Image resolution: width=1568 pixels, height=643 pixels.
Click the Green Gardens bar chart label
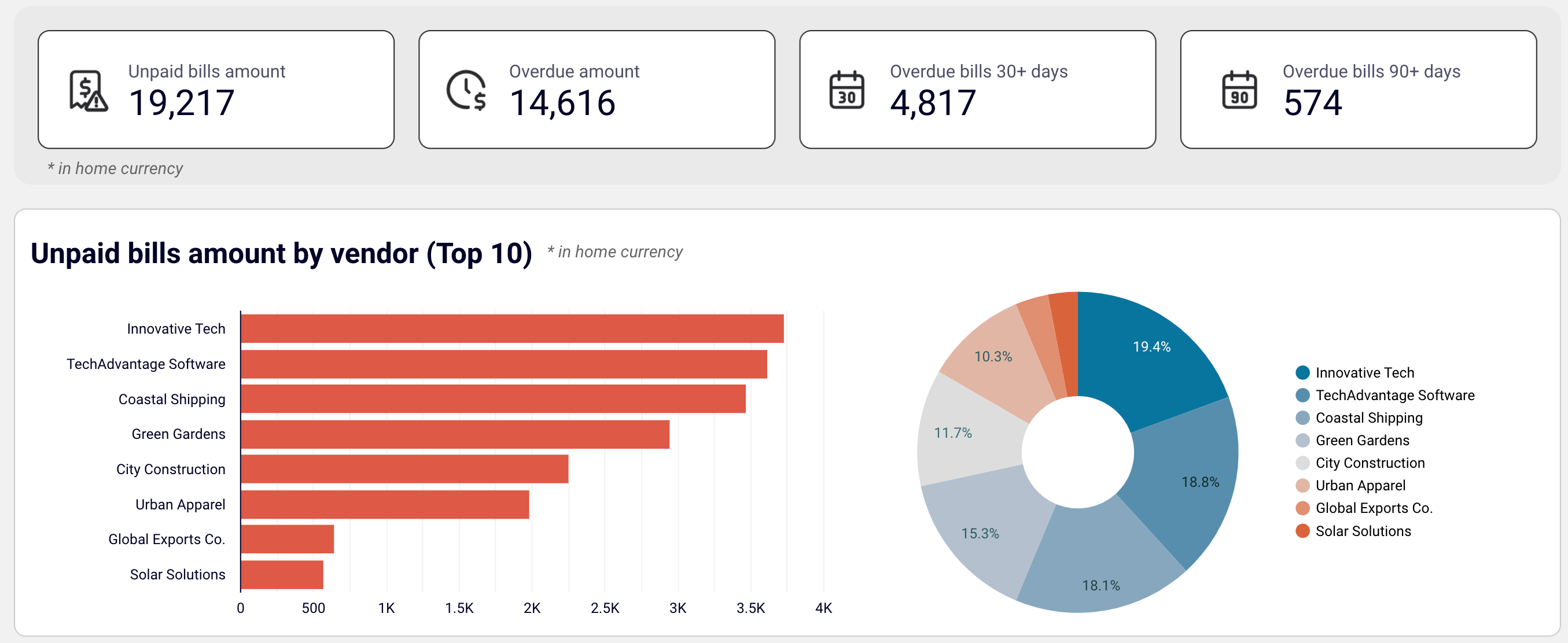(178, 434)
